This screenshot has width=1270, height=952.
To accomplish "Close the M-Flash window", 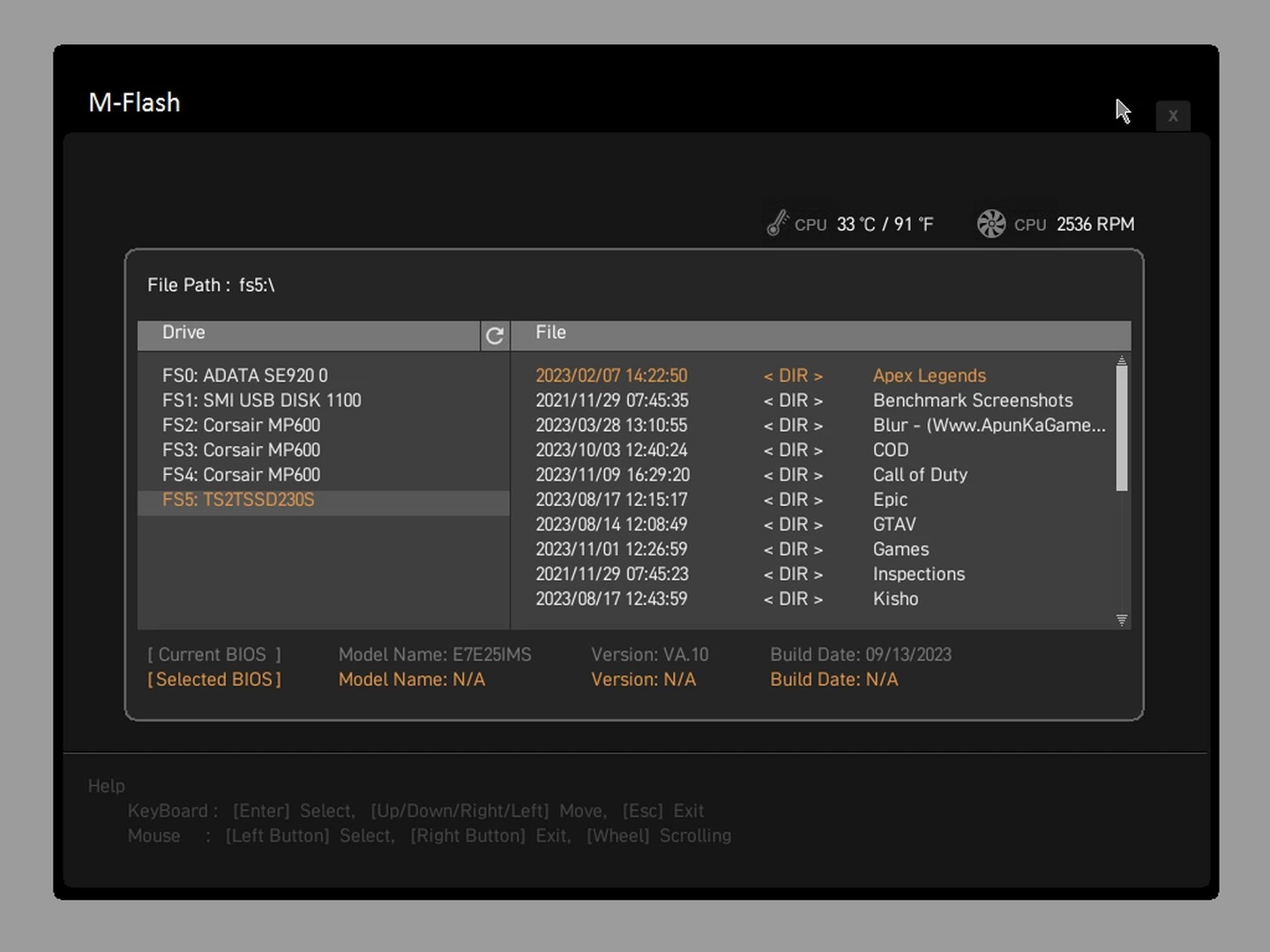I will pyautogui.click(x=1172, y=115).
